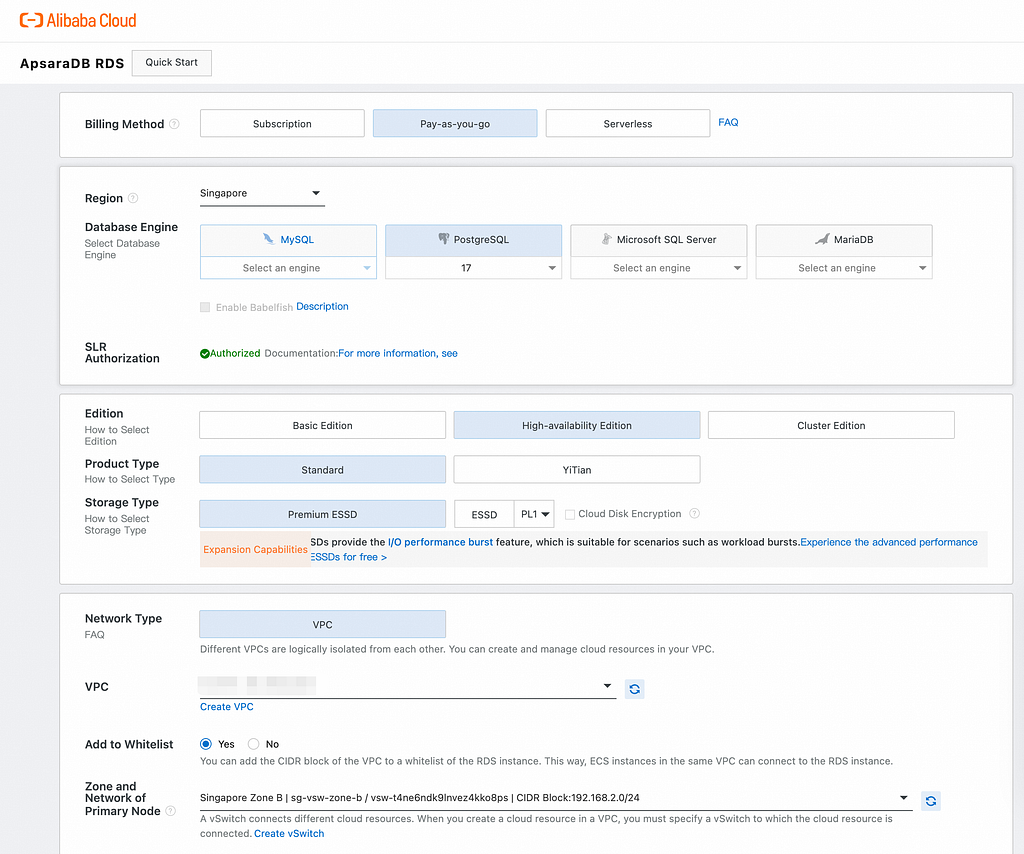Image resolution: width=1024 pixels, height=854 pixels.
Task: Choose Serverless billing method
Action: tap(628, 123)
